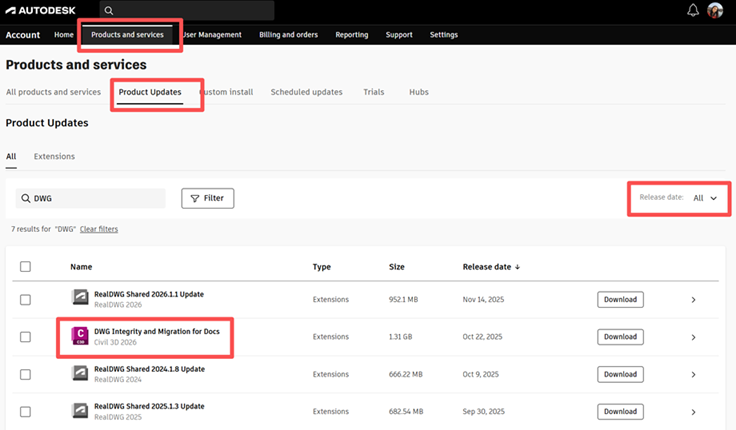
Task: Download DWG Integrity and Migration for Docs
Action: [x=620, y=337]
